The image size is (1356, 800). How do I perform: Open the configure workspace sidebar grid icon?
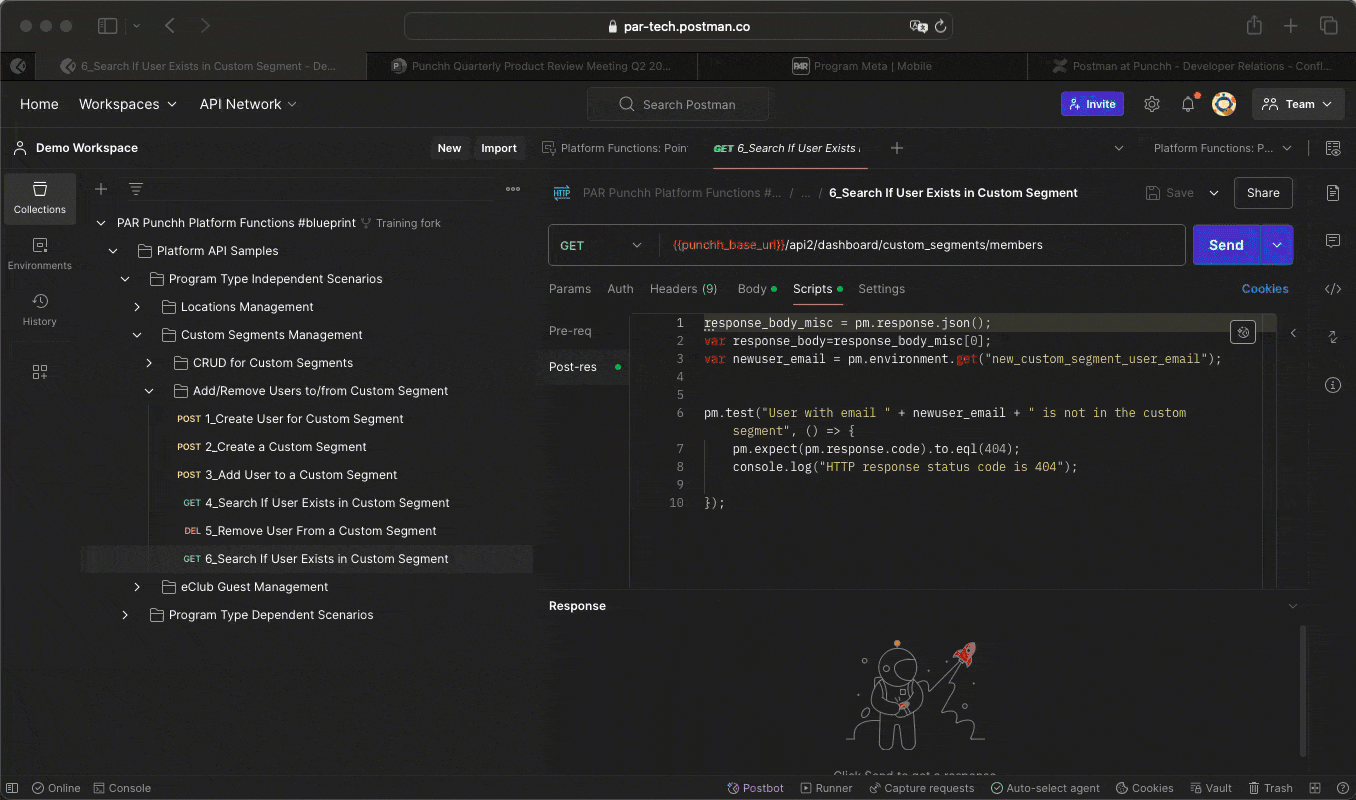pos(40,372)
